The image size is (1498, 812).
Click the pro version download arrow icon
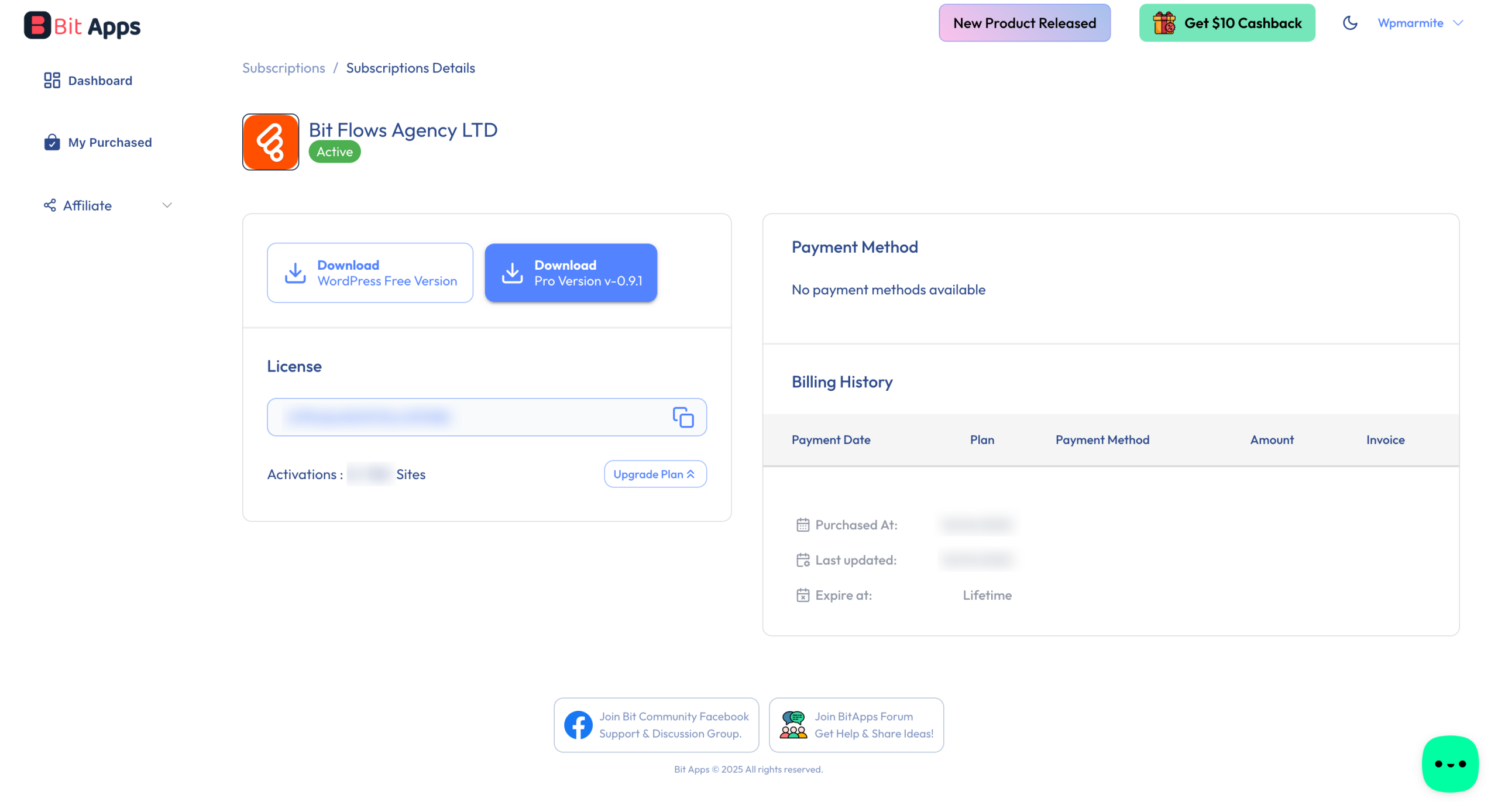[512, 273]
